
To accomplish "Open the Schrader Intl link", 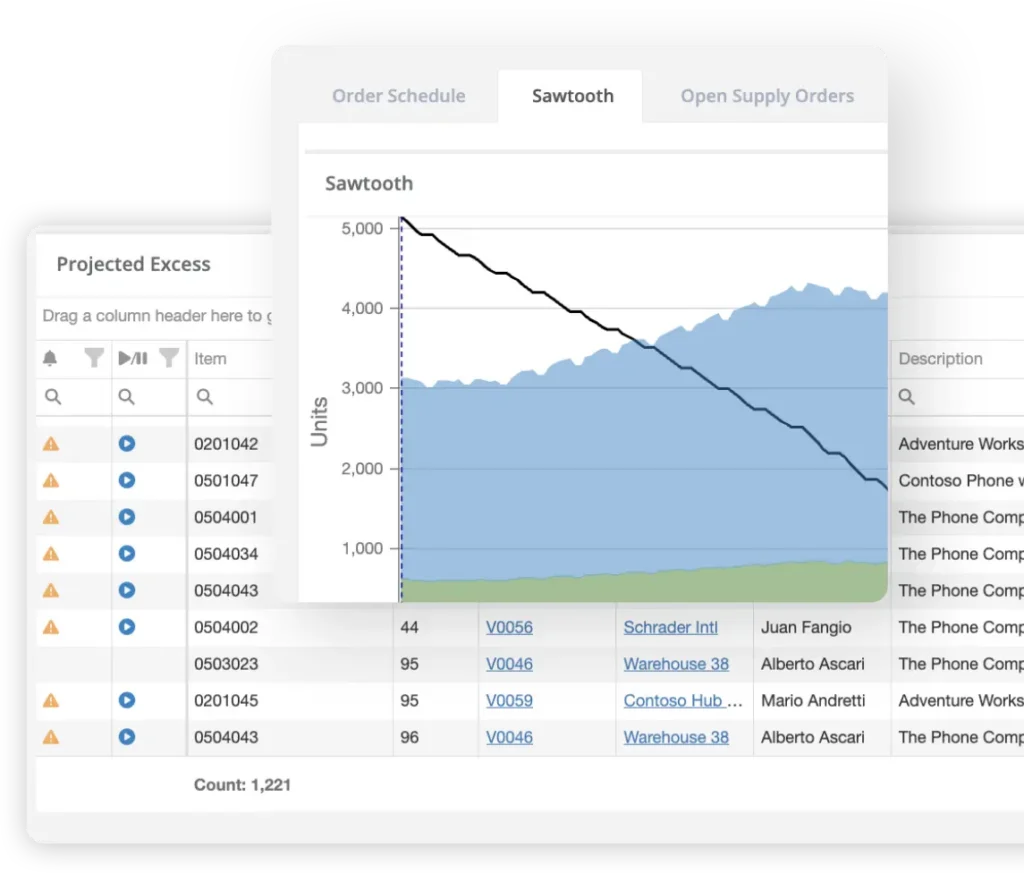I will (x=671, y=627).
